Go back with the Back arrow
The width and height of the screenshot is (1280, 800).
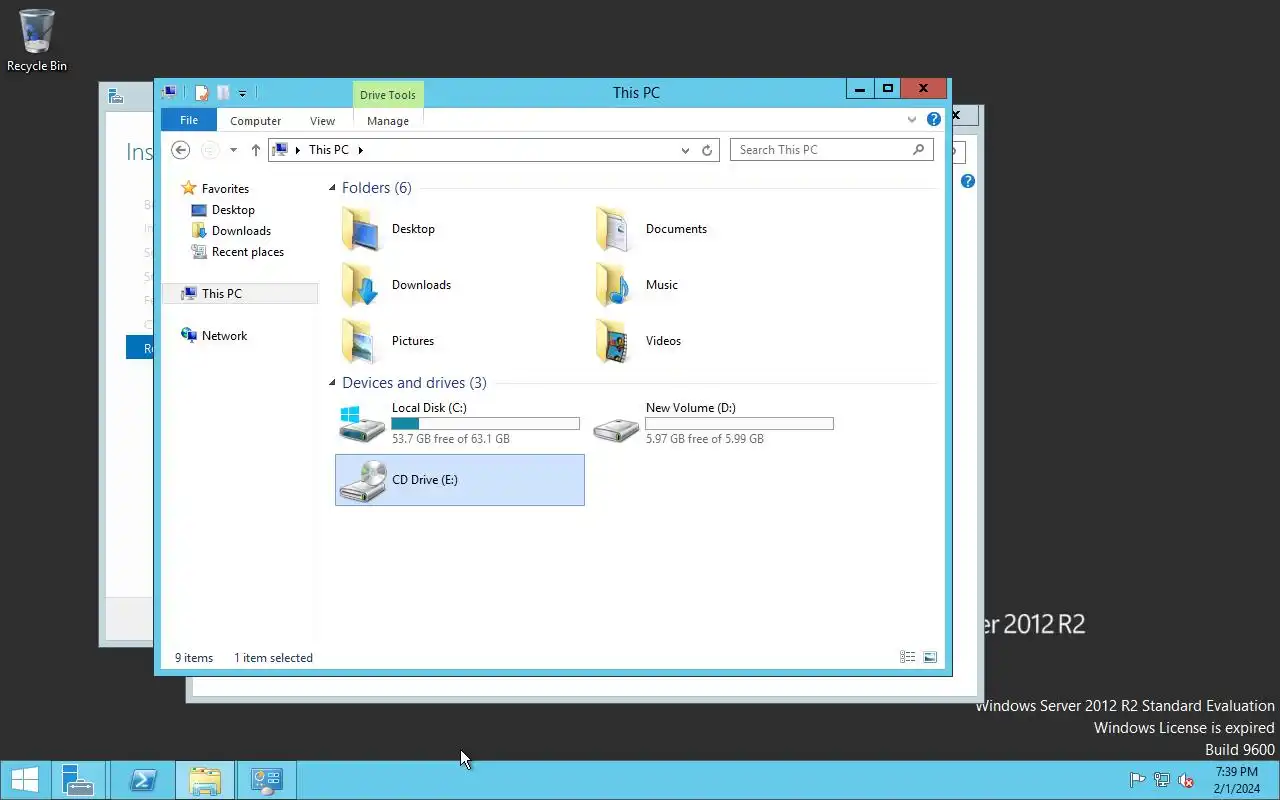[180, 150]
